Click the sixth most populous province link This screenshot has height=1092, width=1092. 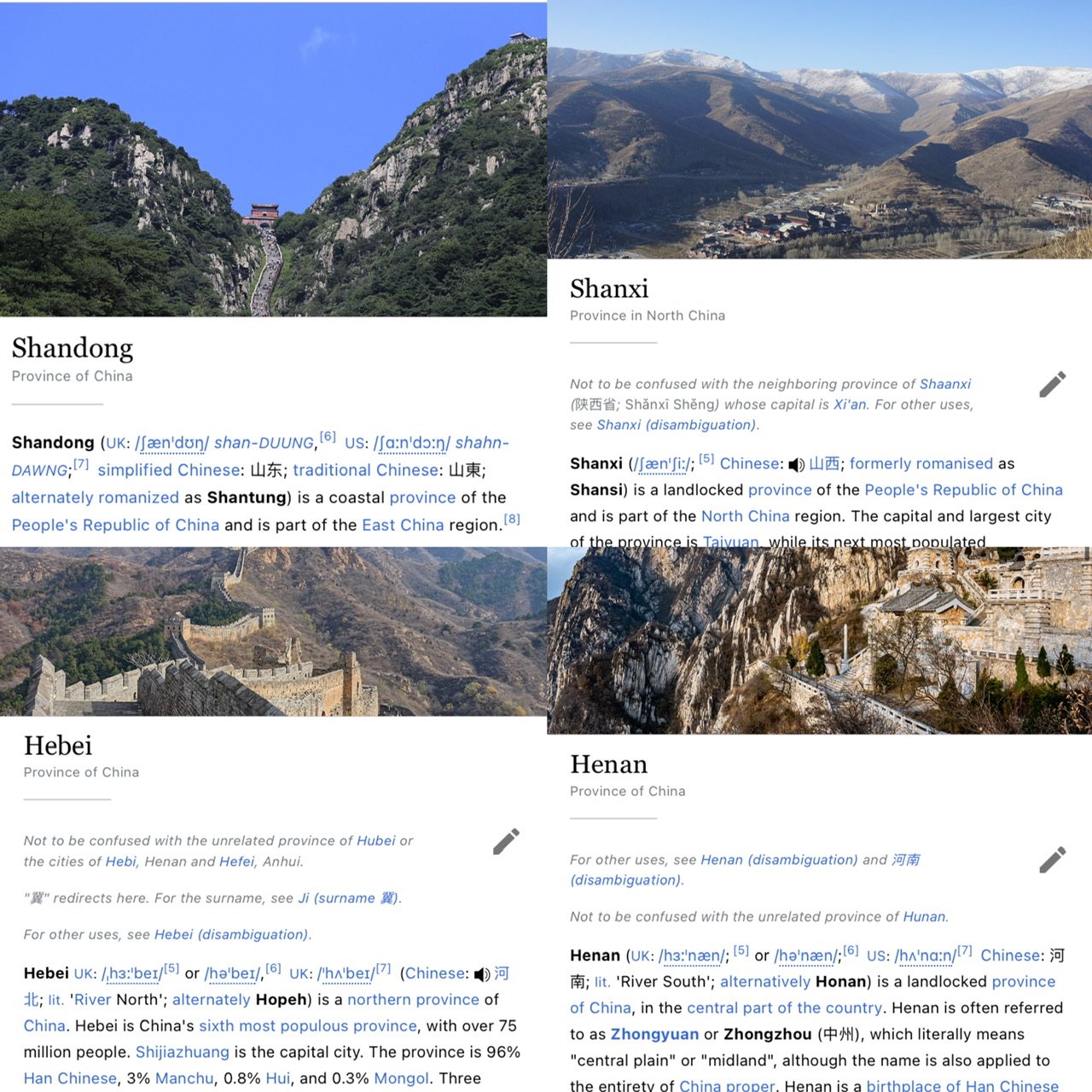tap(308, 1025)
